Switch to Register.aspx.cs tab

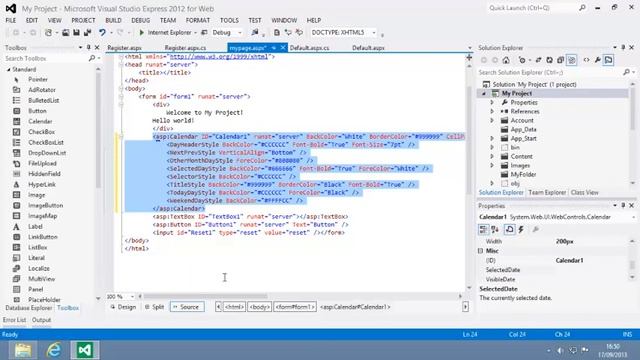coord(185,48)
